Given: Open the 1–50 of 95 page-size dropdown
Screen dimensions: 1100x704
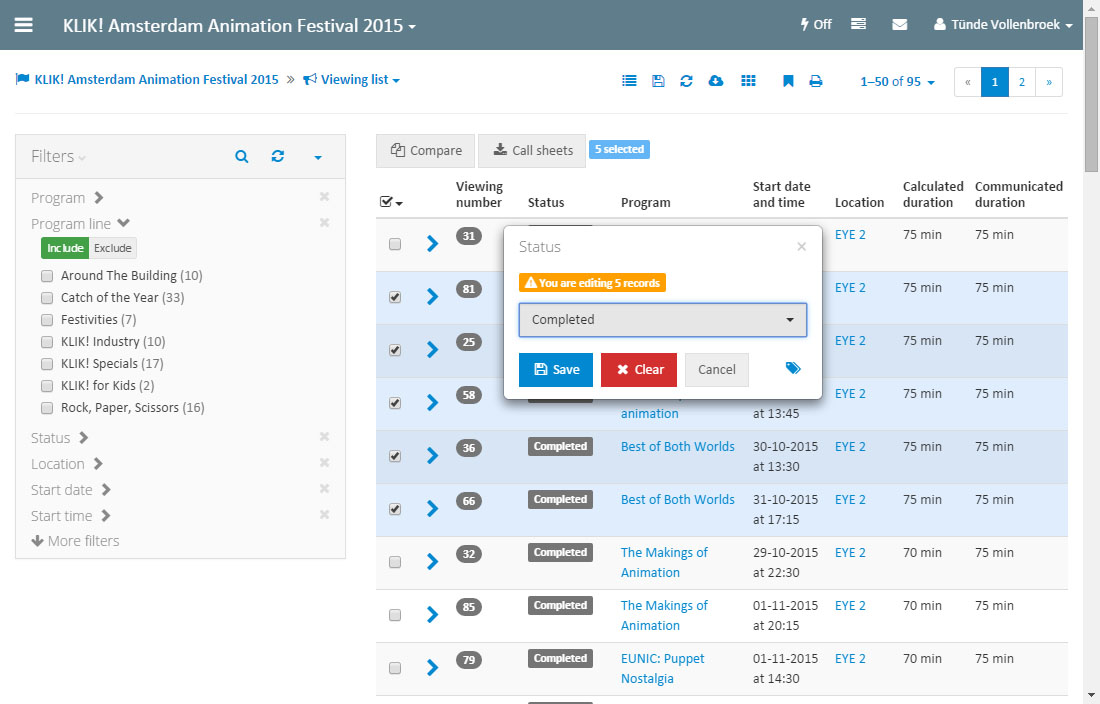Looking at the screenshot, I should (x=897, y=82).
